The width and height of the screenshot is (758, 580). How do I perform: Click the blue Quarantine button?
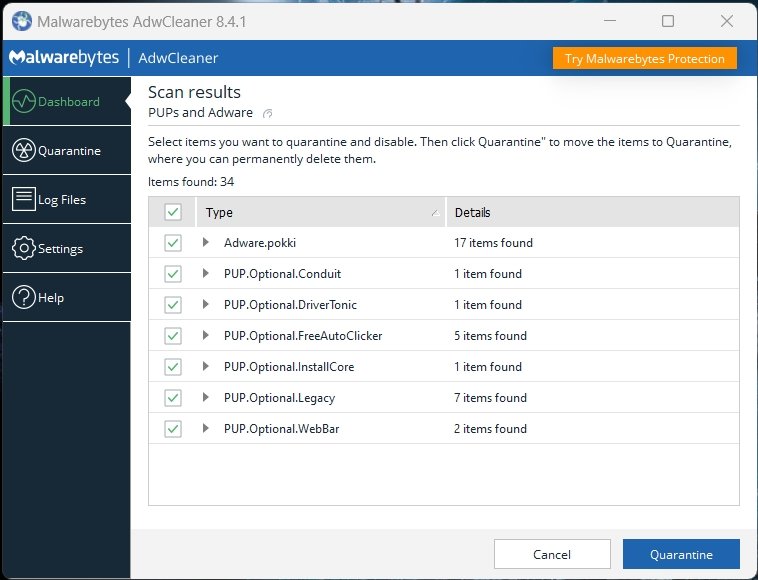point(681,554)
